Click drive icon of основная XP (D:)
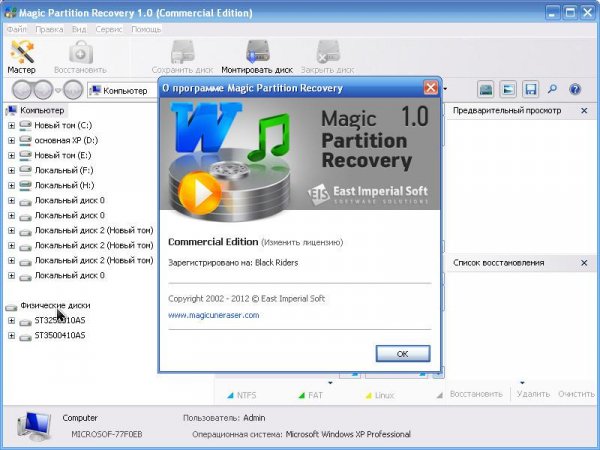Viewport: 600px width, 450px height. tap(25, 140)
